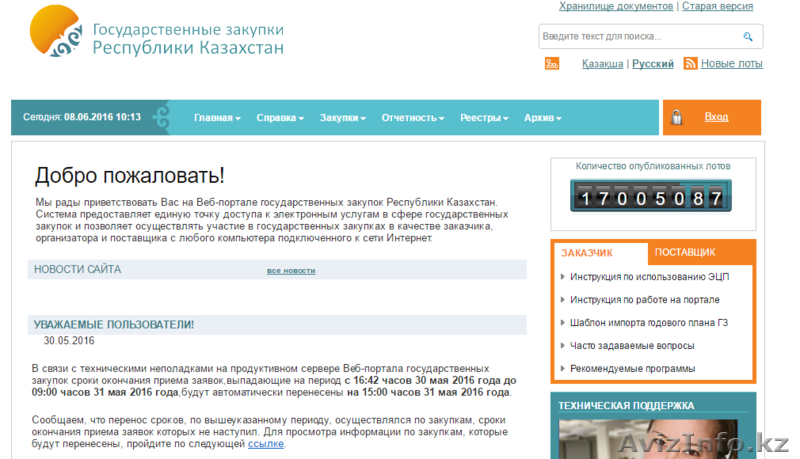Open the orange sitemap icon

(551, 64)
